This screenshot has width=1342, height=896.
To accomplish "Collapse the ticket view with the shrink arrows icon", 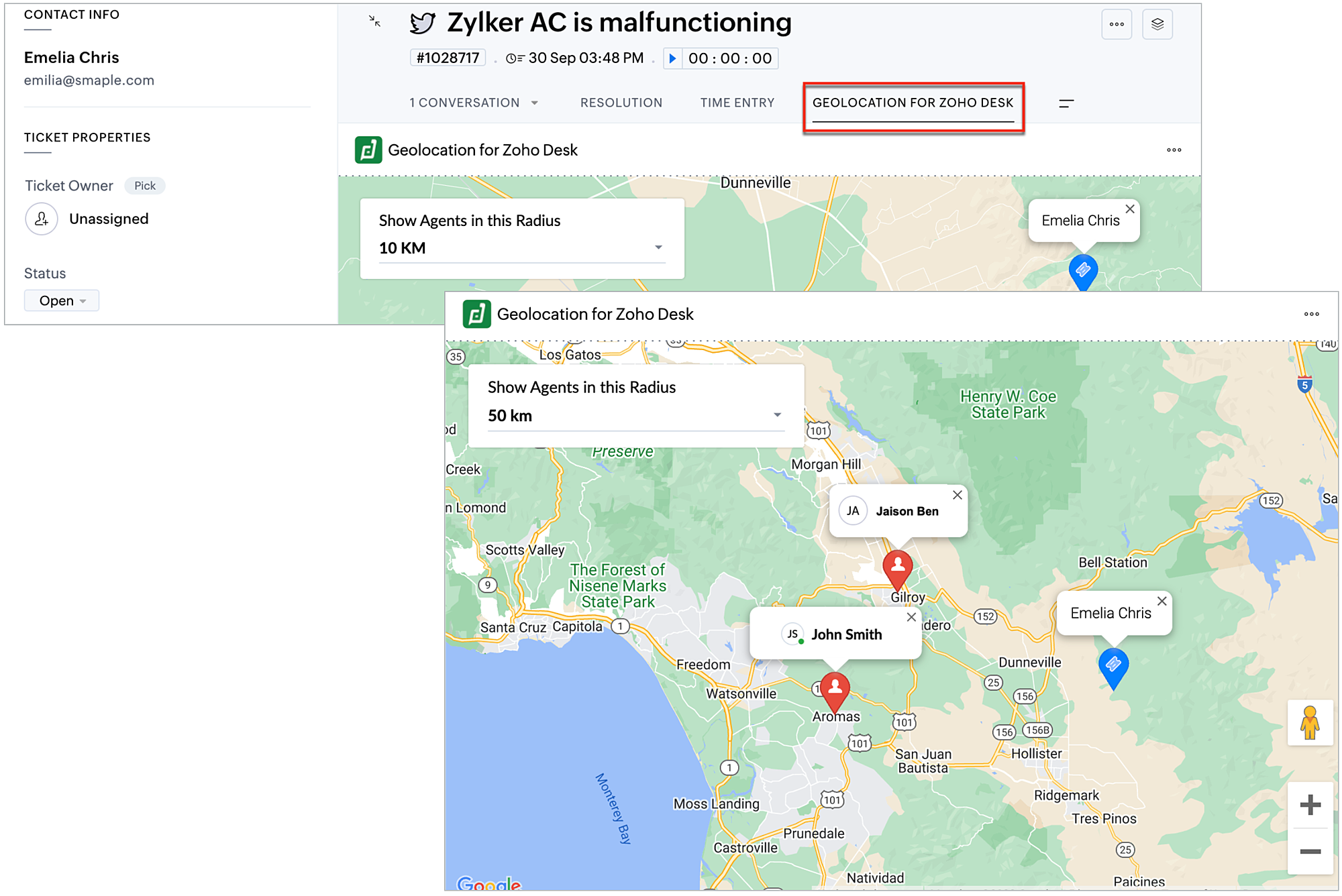I will click(374, 21).
